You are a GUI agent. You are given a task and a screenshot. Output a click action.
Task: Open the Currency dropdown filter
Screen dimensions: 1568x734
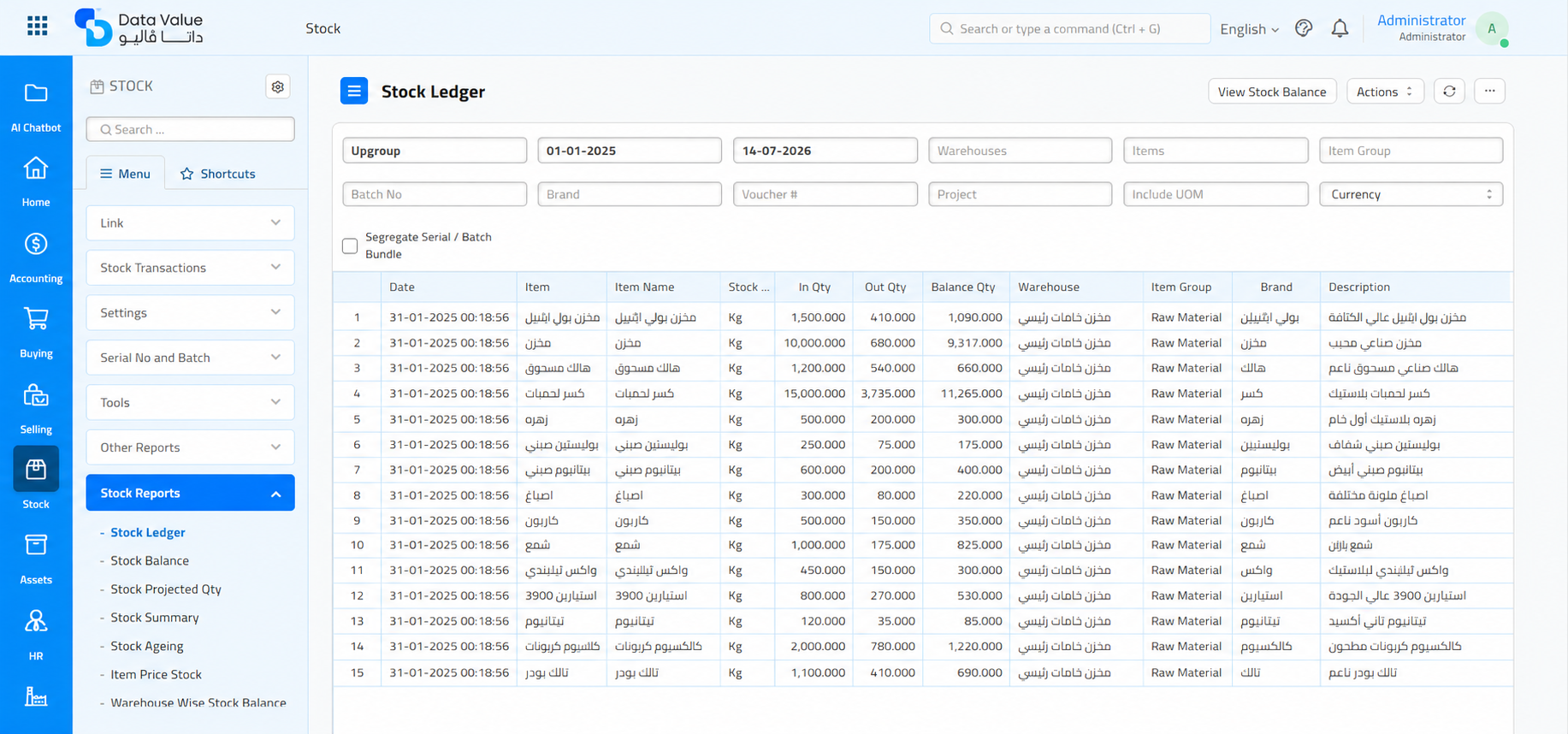[1411, 194]
